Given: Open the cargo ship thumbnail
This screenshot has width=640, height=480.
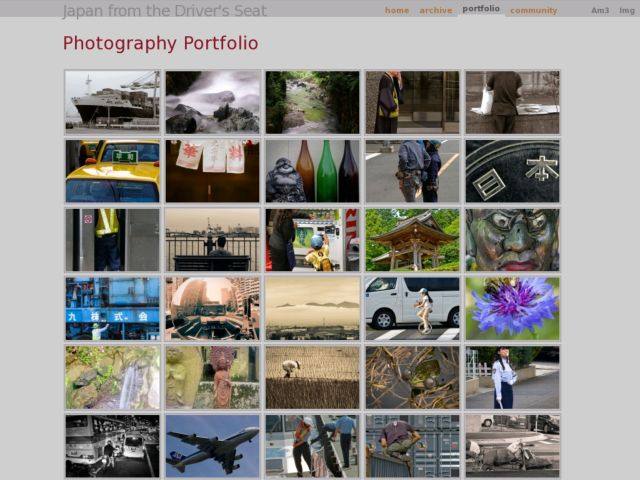Looking at the screenshot, I should [x=113, y=102].
